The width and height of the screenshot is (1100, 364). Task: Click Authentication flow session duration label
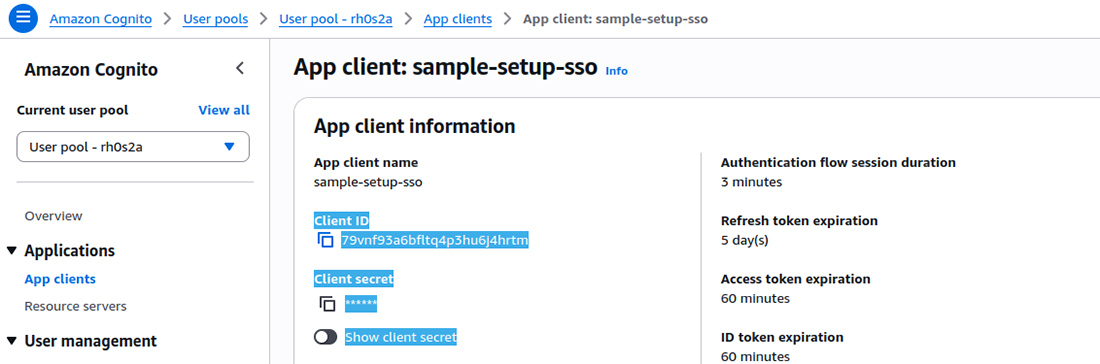click(x=838, y=163)
